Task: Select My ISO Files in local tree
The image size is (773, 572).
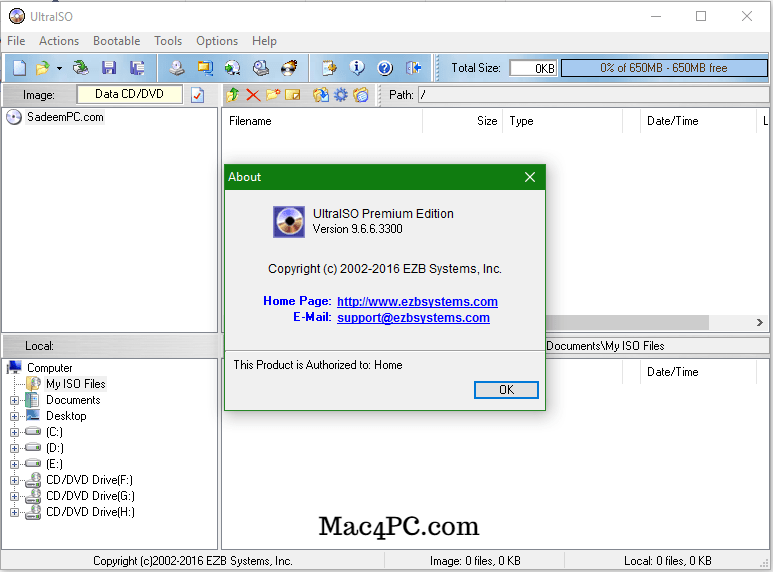Action: [75, 384]
